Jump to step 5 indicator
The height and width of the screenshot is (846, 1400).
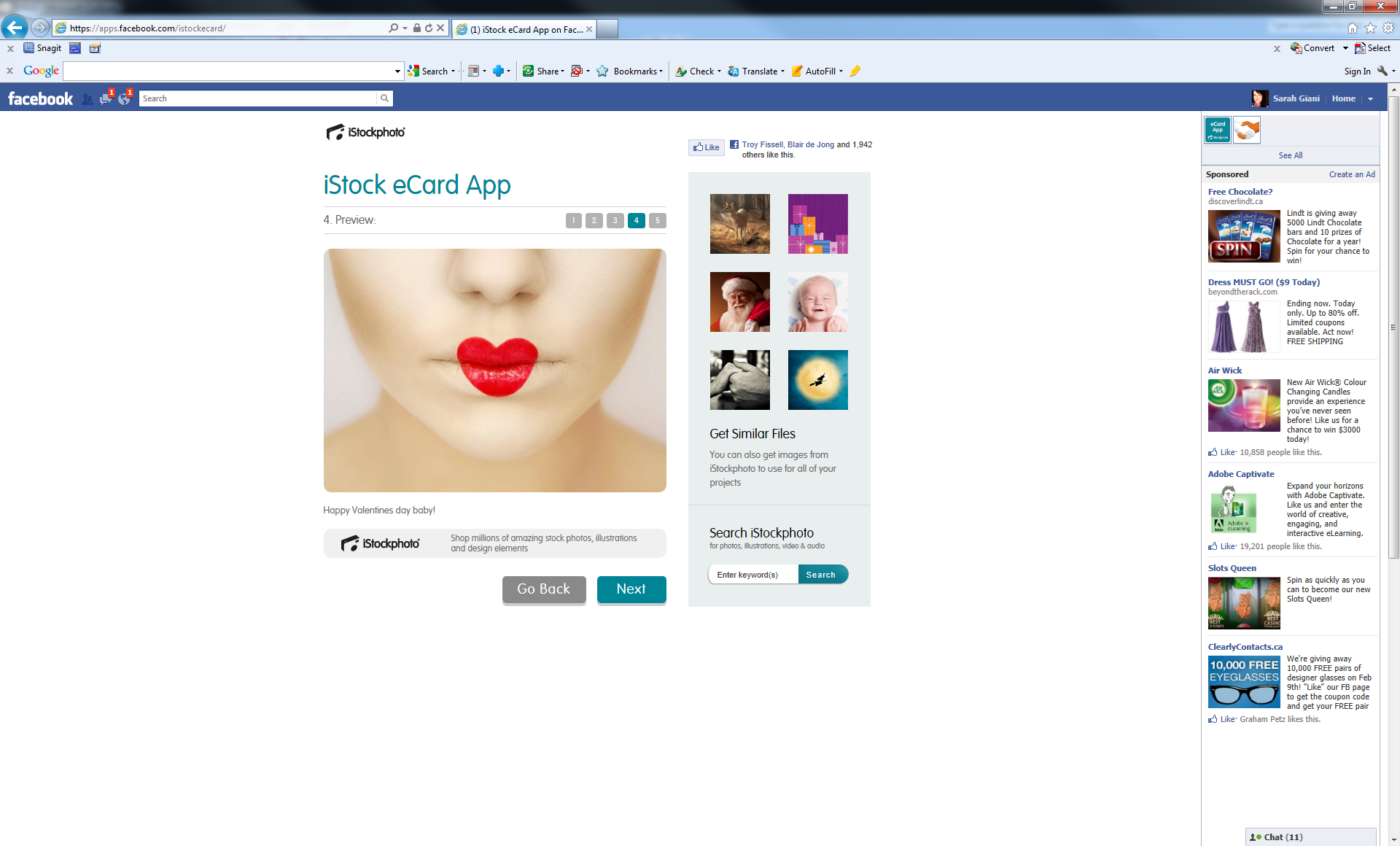coord(657,220)
